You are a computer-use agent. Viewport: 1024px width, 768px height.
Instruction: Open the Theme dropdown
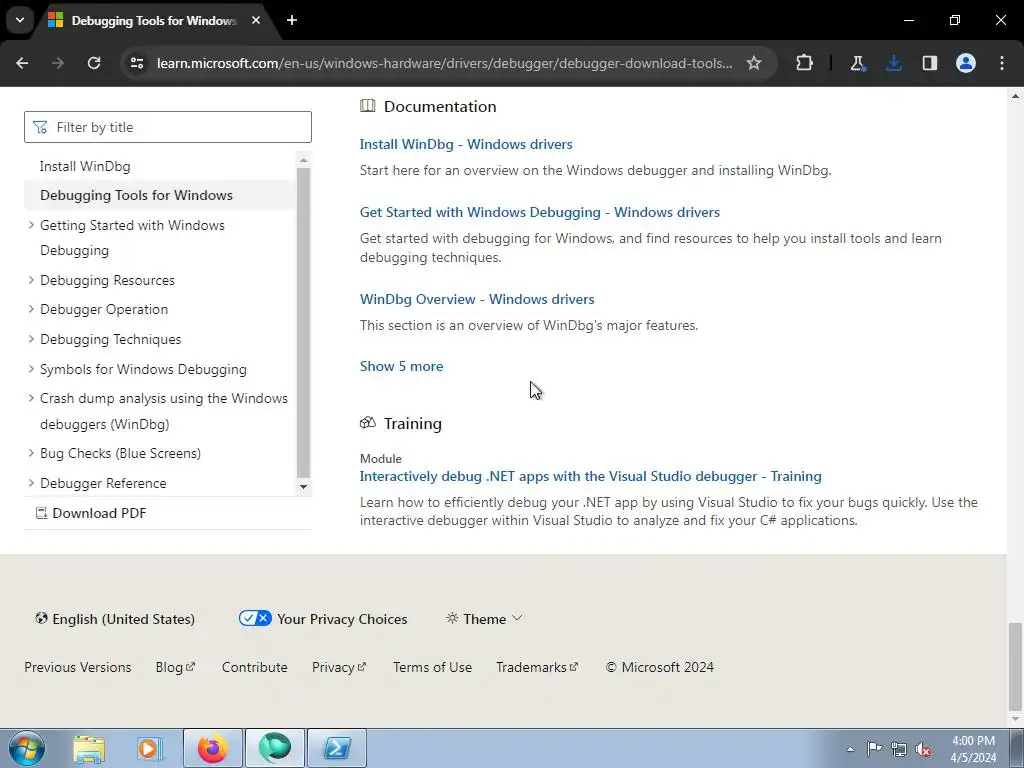(484, 619)
